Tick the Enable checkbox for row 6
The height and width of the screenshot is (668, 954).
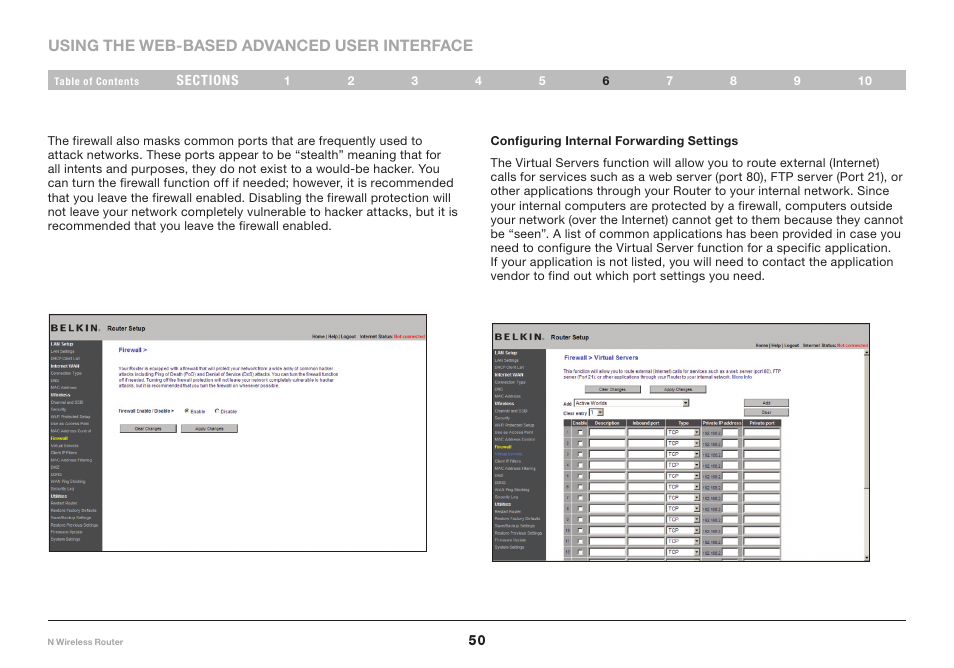pos(580,487)
